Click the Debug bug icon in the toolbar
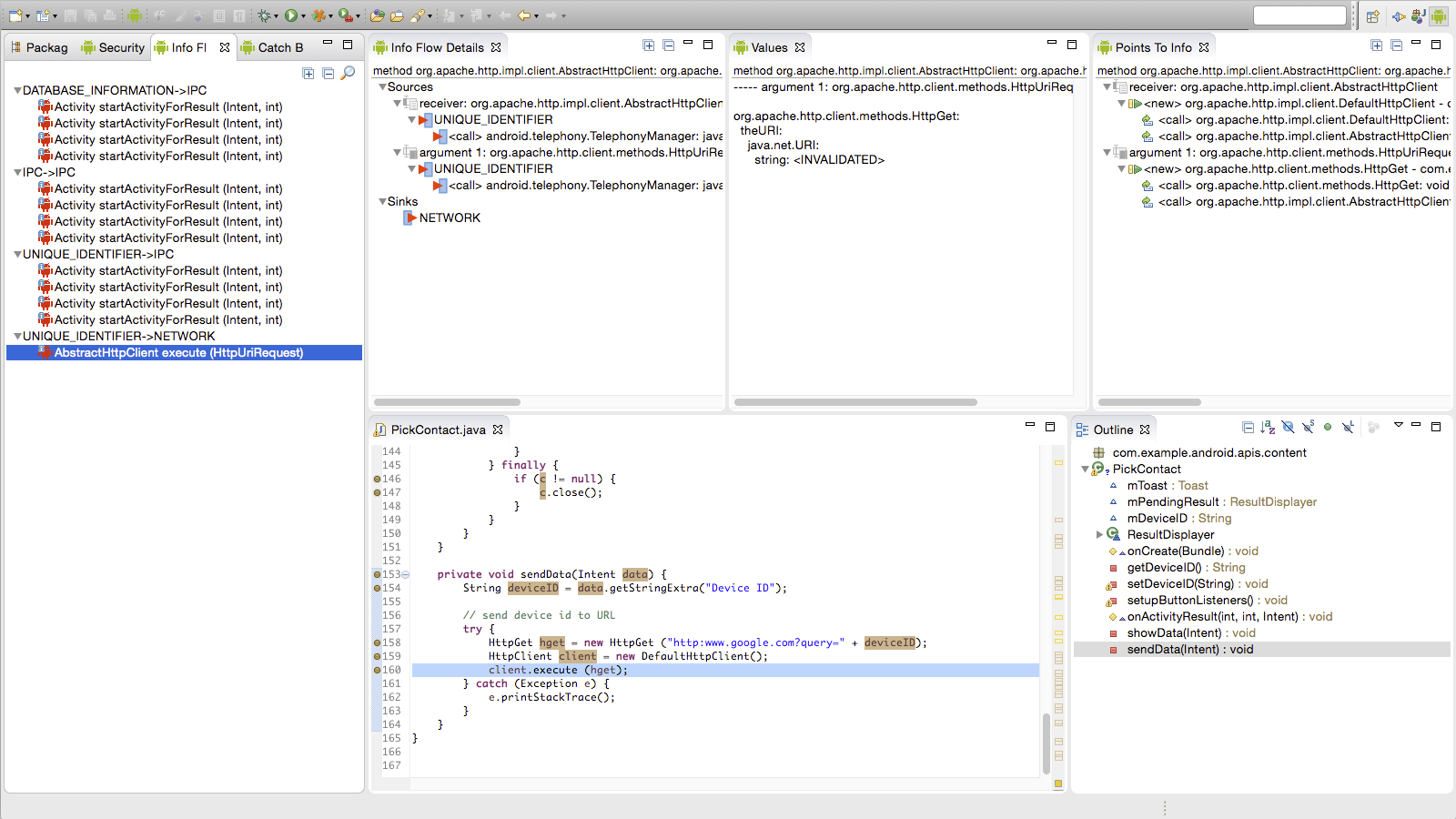This screenshot has height=819, width=1456. point(264,15)
